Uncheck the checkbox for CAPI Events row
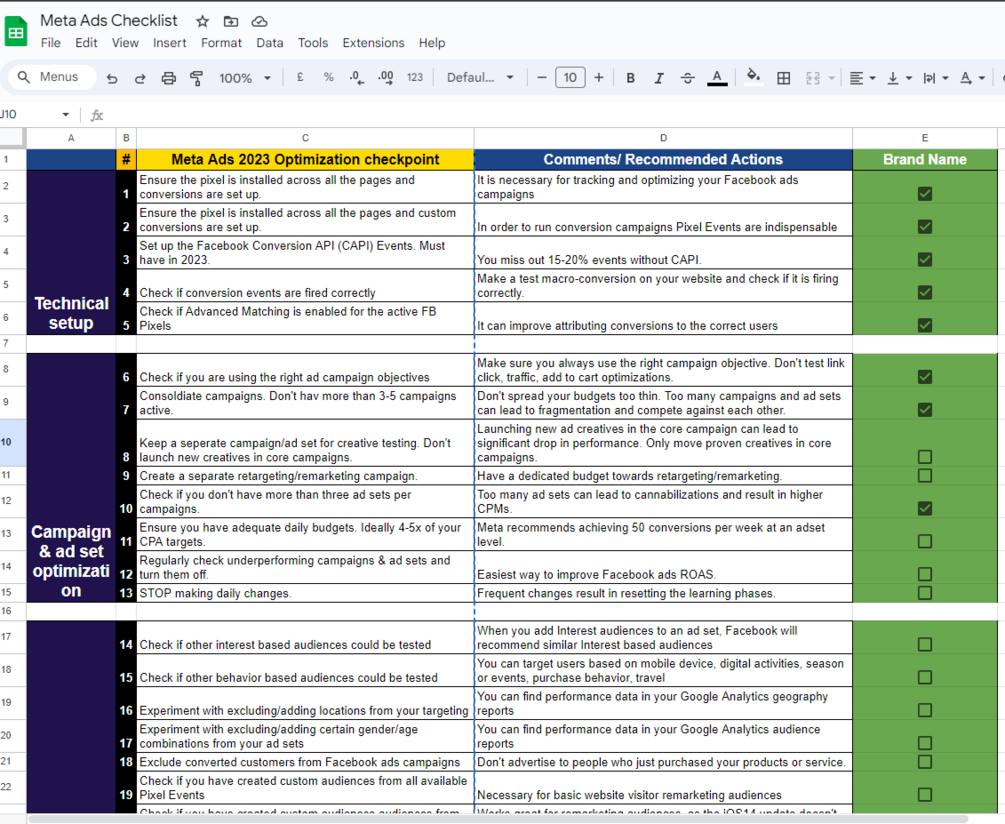 925,260
